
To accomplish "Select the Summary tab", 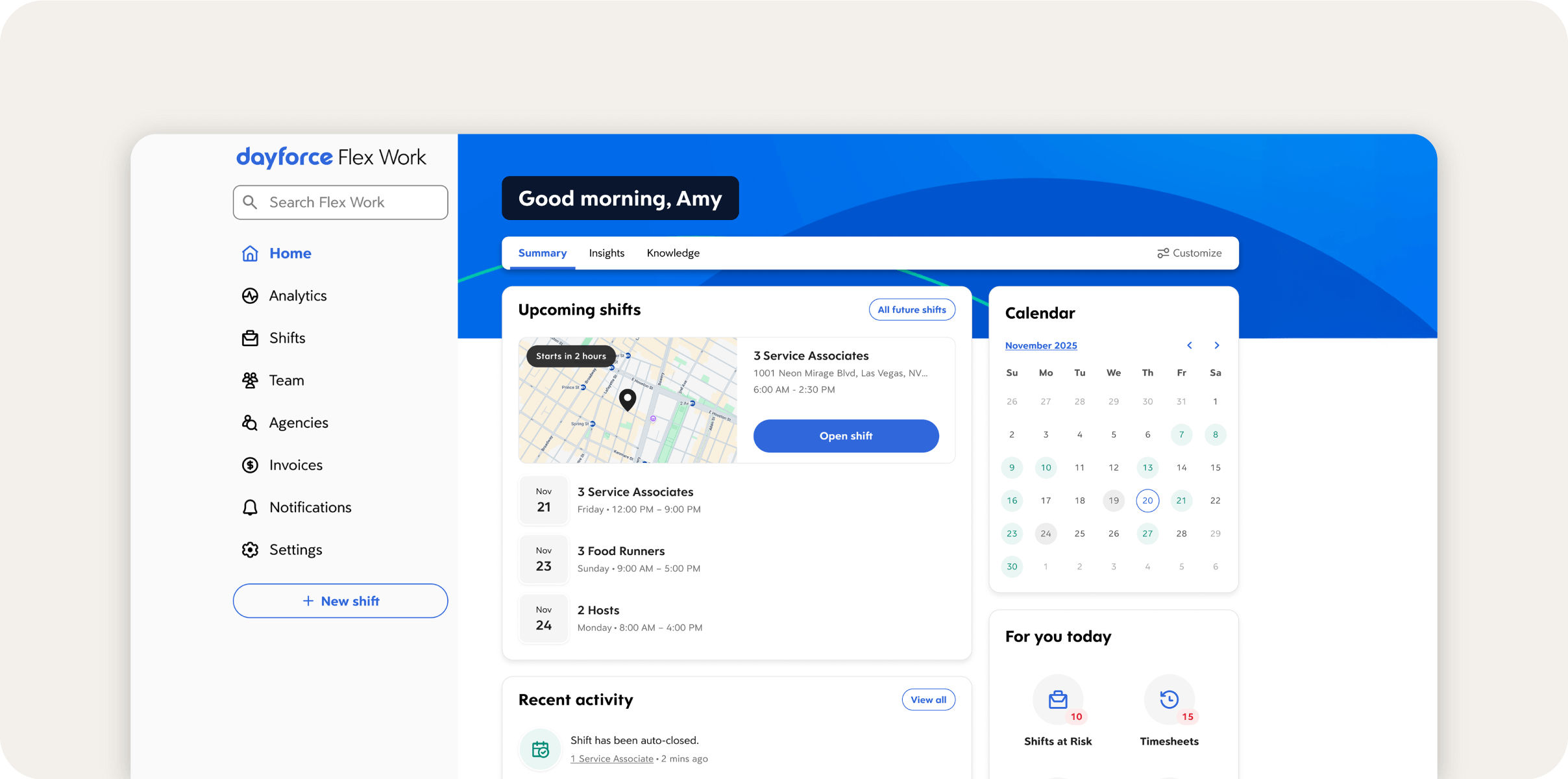I will click(543, 253).
